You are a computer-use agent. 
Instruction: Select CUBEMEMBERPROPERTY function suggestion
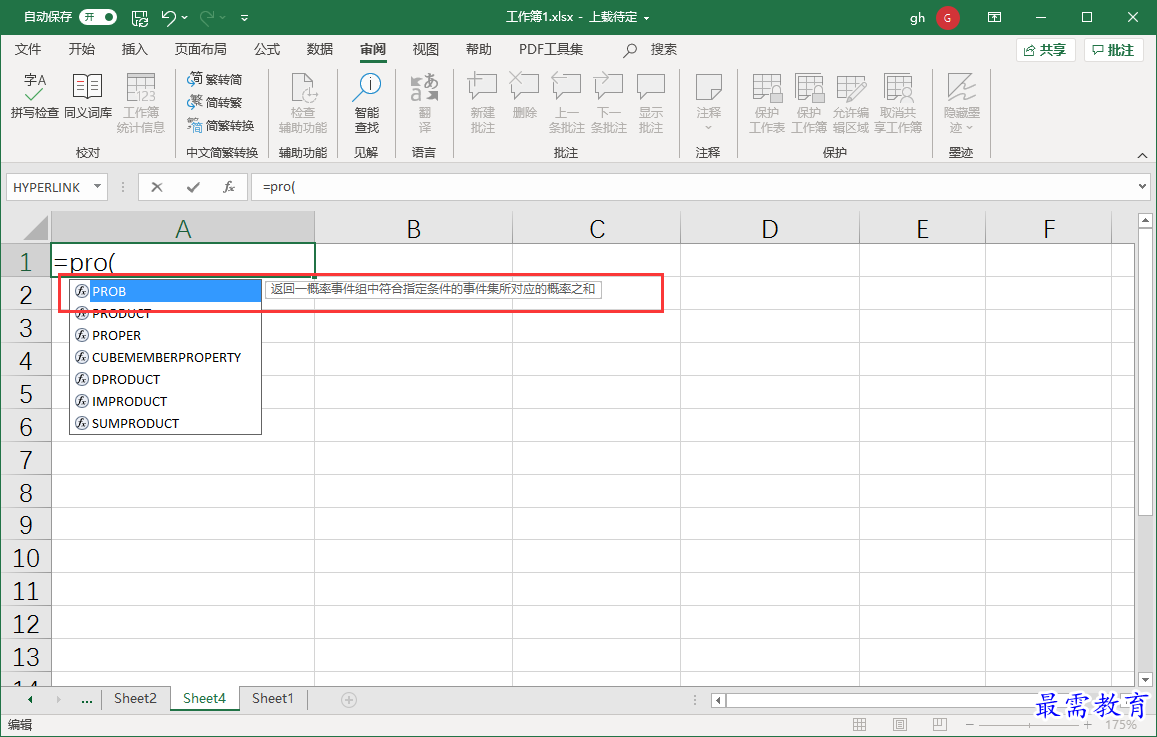(165, 357)
